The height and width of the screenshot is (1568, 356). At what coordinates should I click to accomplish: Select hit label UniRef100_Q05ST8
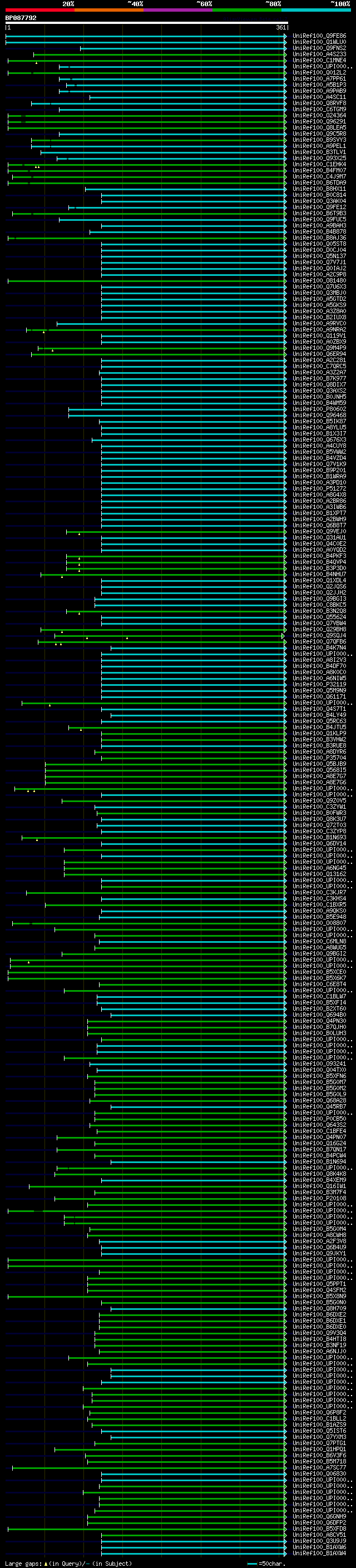coord(319,244)
